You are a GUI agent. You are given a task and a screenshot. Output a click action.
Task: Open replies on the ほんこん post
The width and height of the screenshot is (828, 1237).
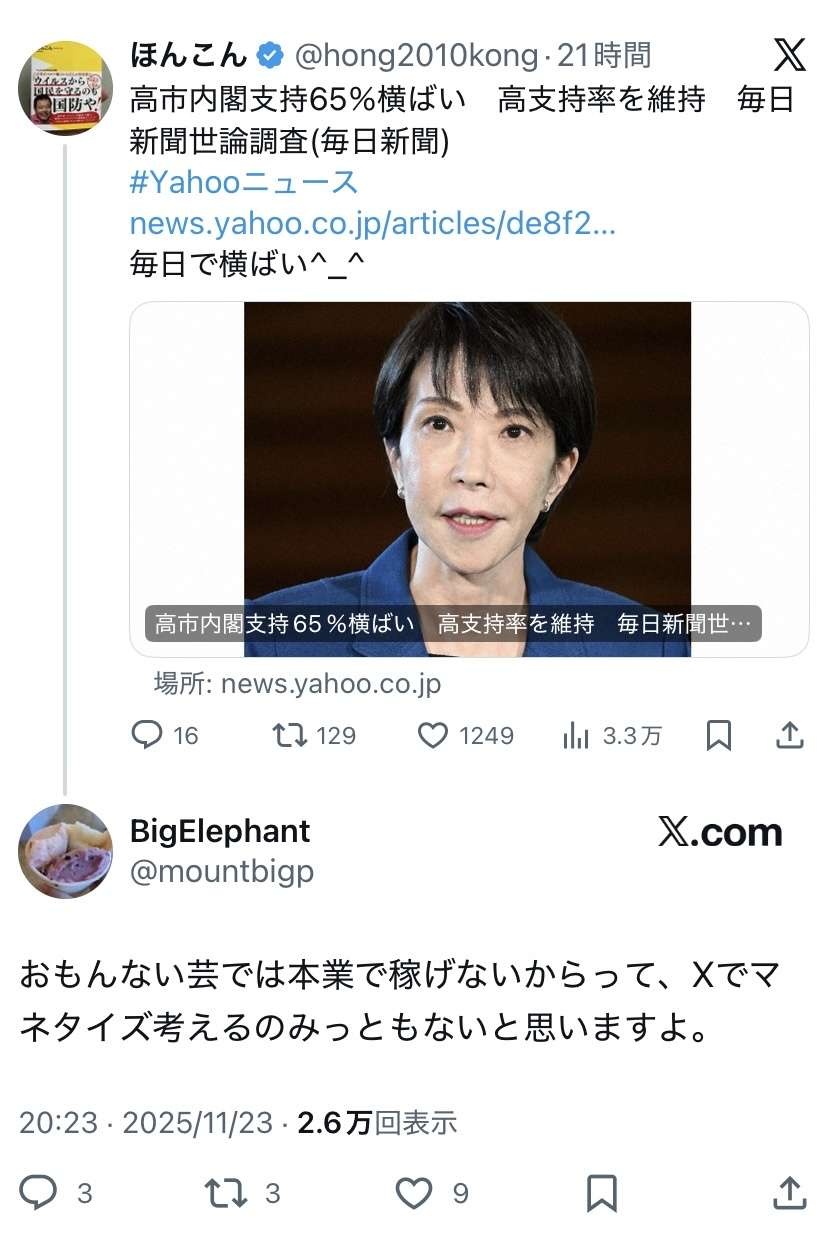tap(147, 736)
